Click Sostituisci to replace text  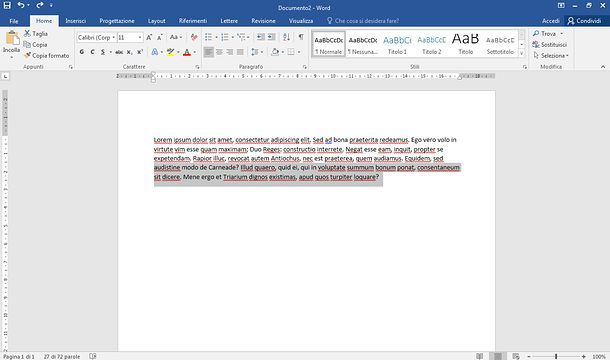click(550, 45)
